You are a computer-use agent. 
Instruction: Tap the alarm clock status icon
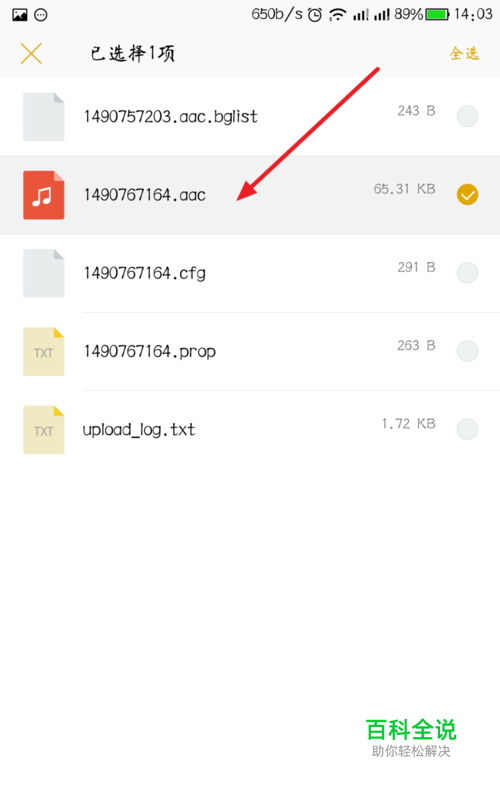point(315,15)
